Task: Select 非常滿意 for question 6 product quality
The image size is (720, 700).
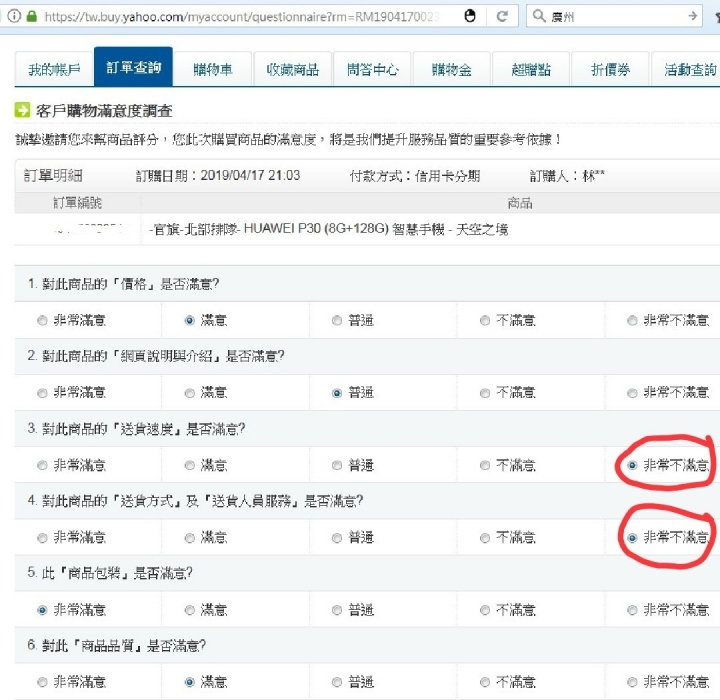Action: [42, 682]
